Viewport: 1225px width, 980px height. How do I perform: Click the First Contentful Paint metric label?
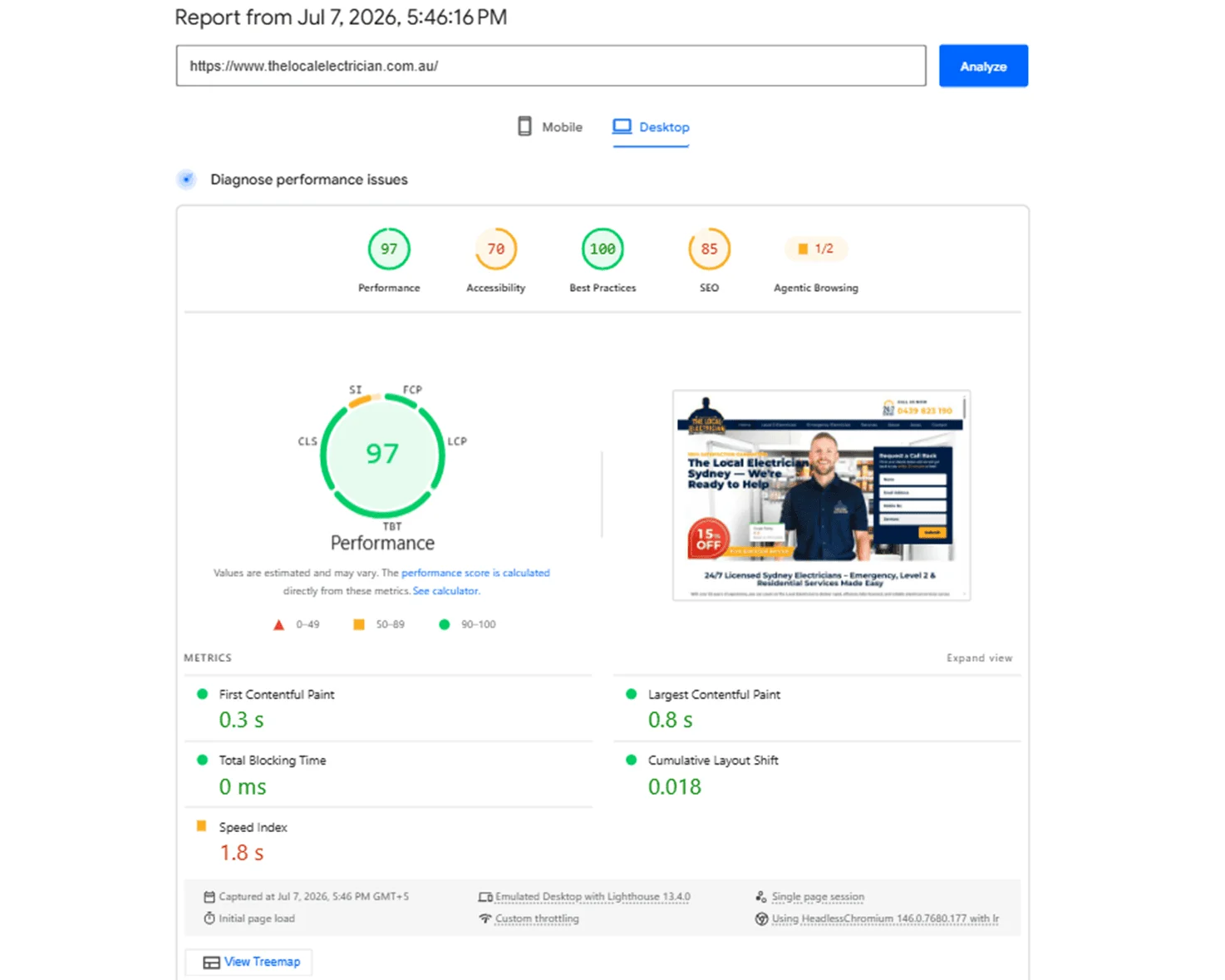tap(277, 694)
